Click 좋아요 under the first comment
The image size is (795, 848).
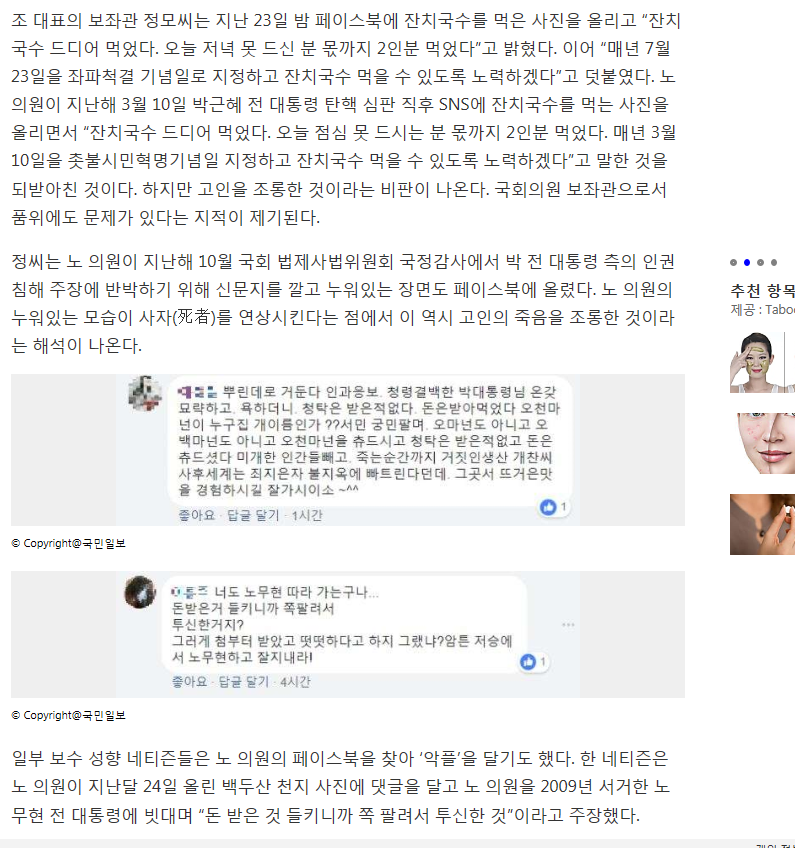tap(197, 515)
